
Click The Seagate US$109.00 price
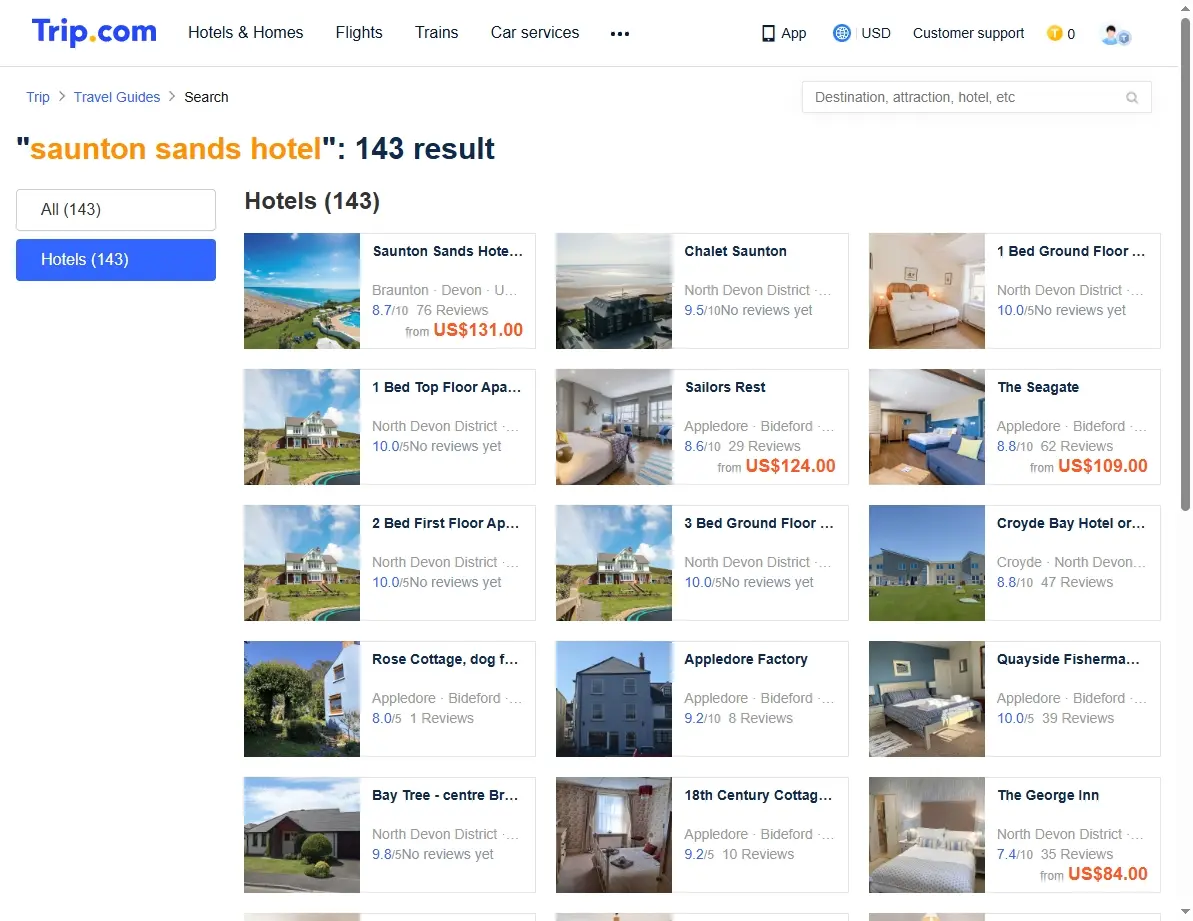(x=1103, y=466)
